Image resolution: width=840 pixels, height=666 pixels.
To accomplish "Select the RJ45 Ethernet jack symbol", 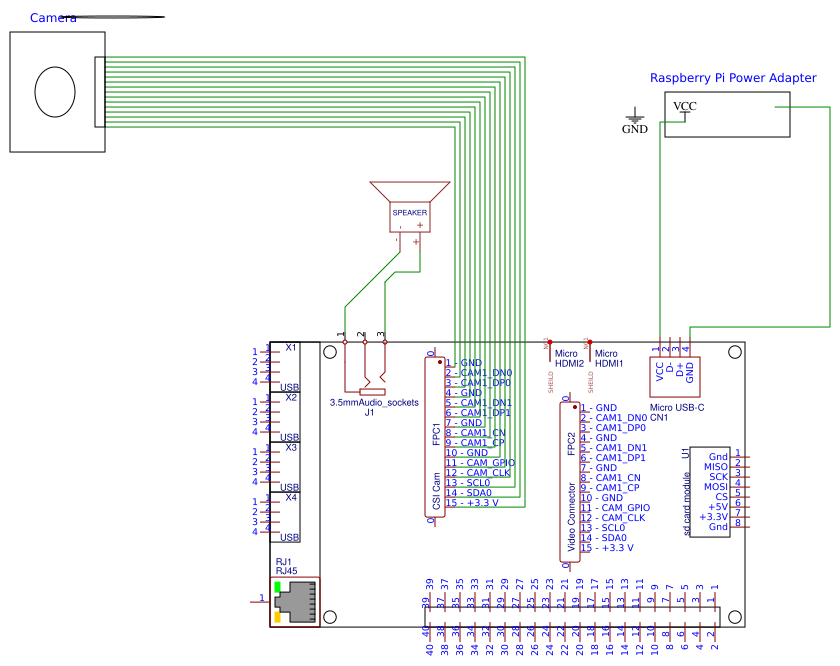I will click(x=297, y=600).
